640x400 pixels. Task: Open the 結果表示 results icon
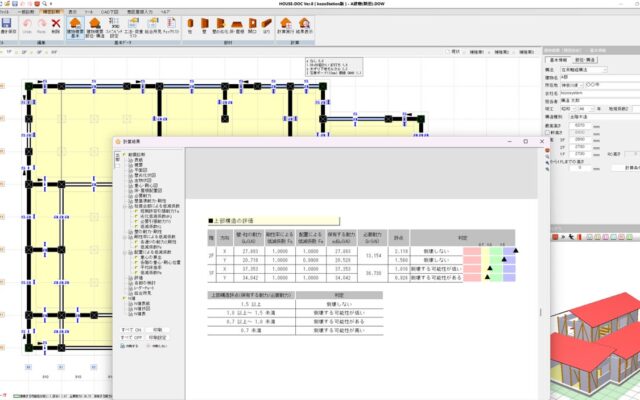[x=304, y=23]
